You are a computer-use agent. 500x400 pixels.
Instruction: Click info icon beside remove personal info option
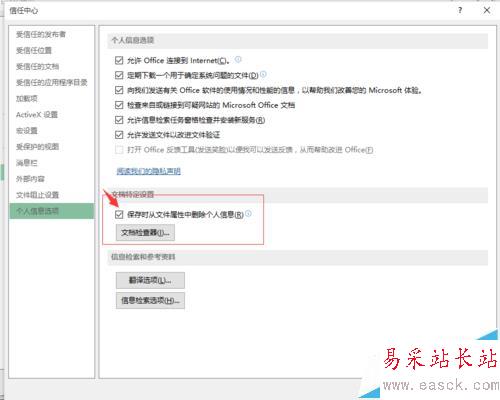click(x=248, y=213)
